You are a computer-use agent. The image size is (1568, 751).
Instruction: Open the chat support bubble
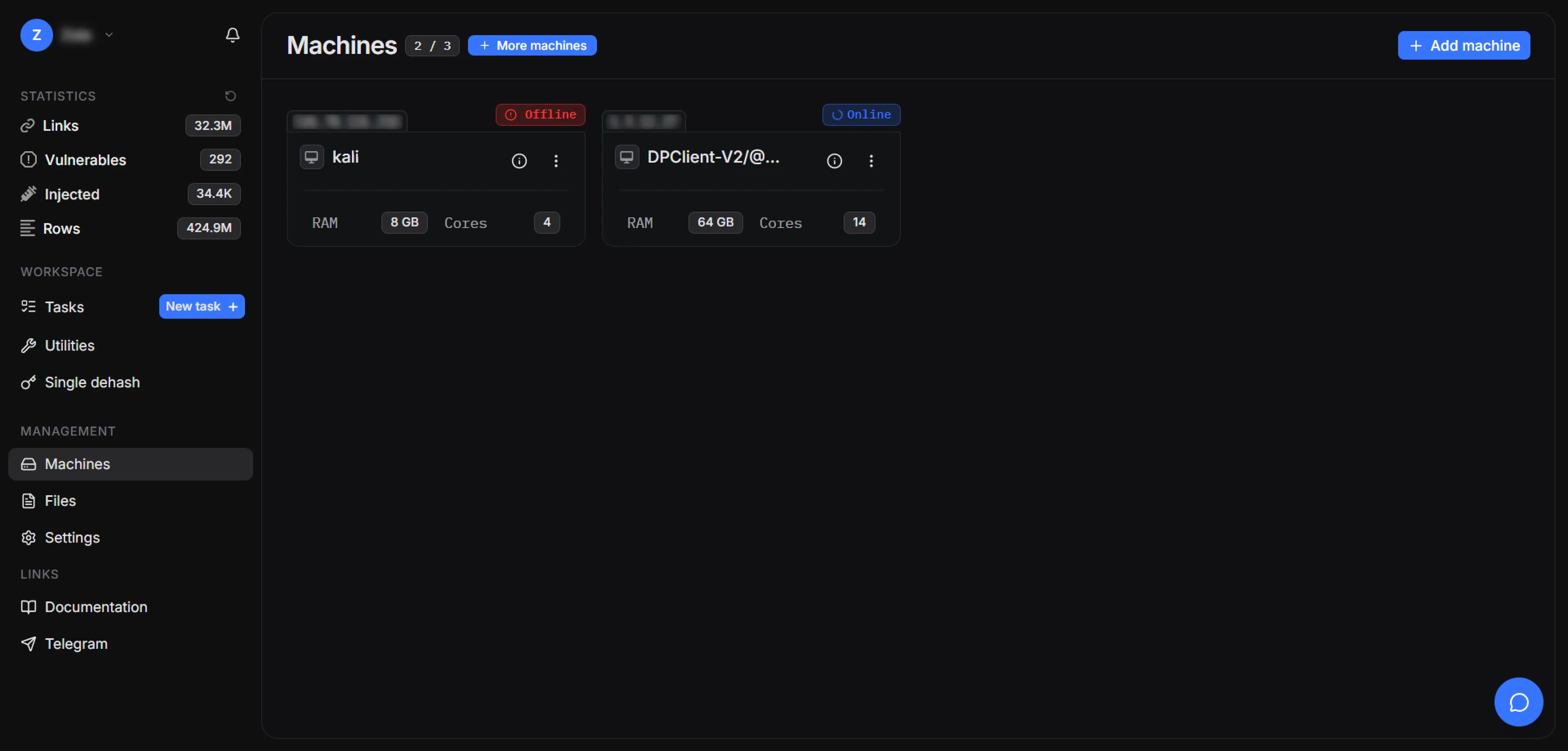click(1518, 702)
